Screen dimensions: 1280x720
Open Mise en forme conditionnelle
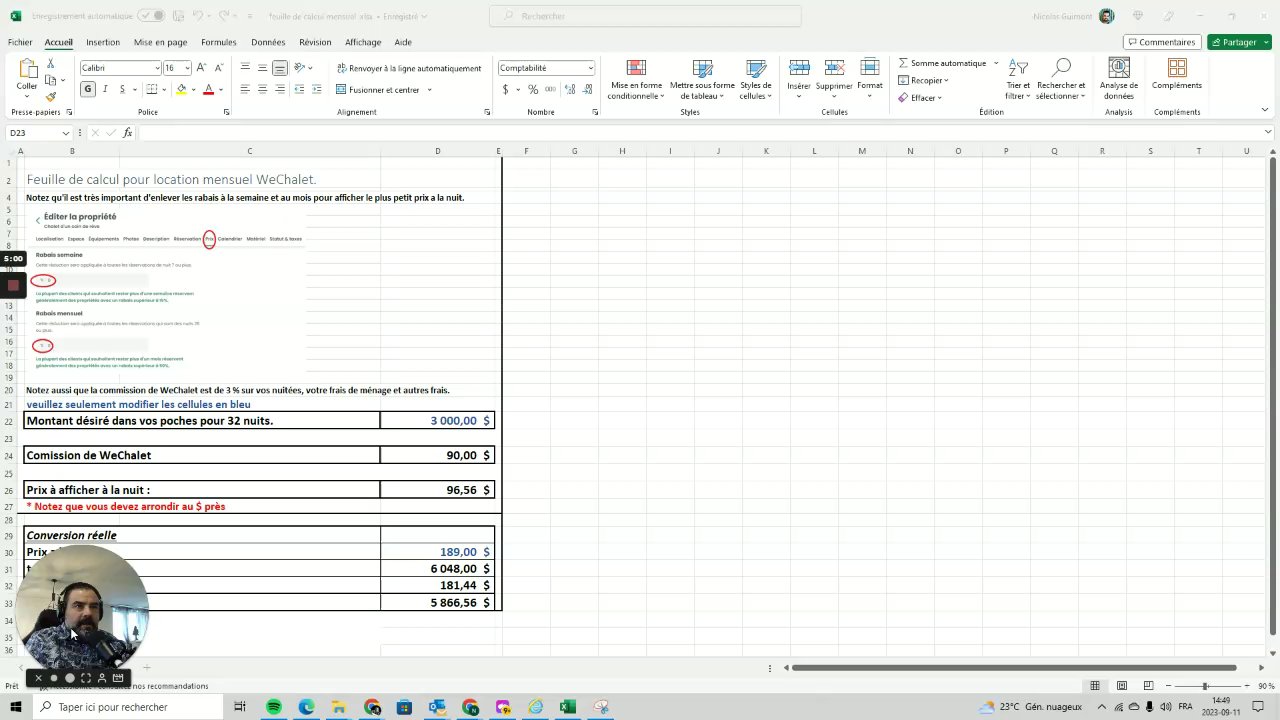636,79
